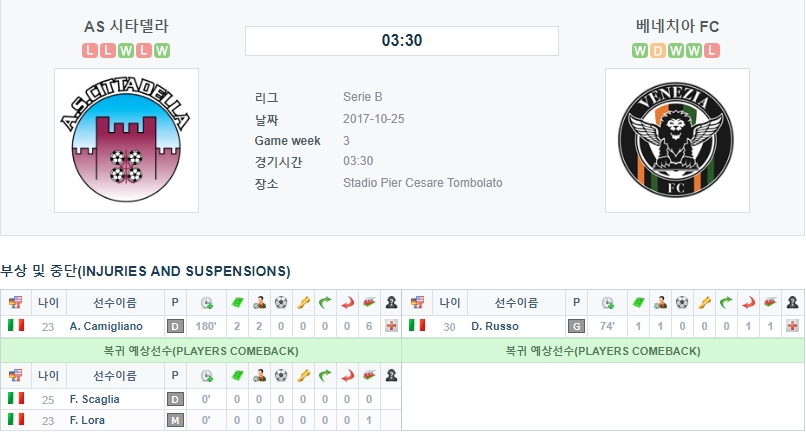Click dark silhouette icon above D. Russo's row

pos(792,303)
